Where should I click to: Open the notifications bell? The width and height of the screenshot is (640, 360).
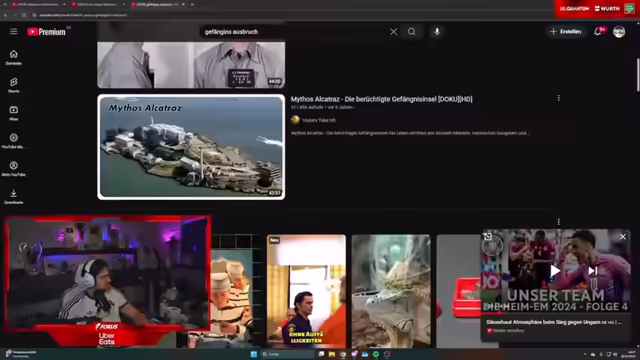click(x=598, y=31)
